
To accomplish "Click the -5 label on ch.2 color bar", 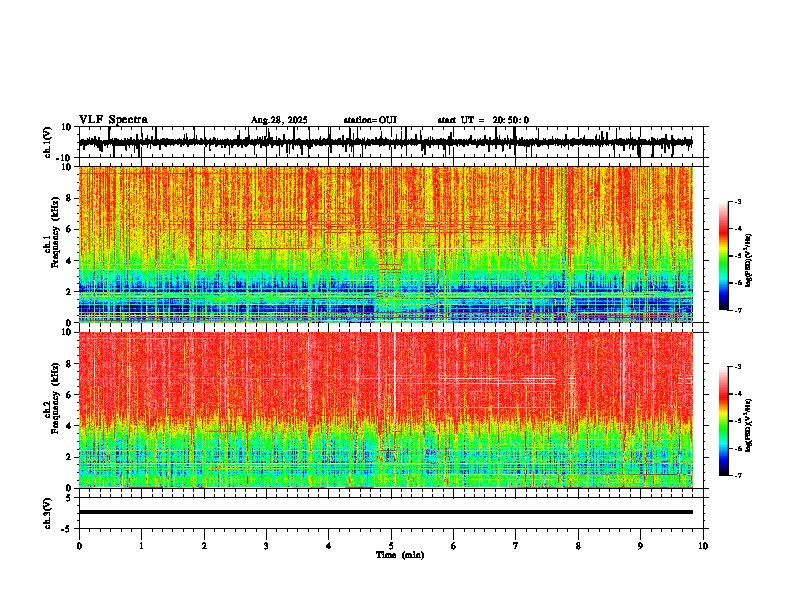I will pyautogui.click(x=737, y=421).
